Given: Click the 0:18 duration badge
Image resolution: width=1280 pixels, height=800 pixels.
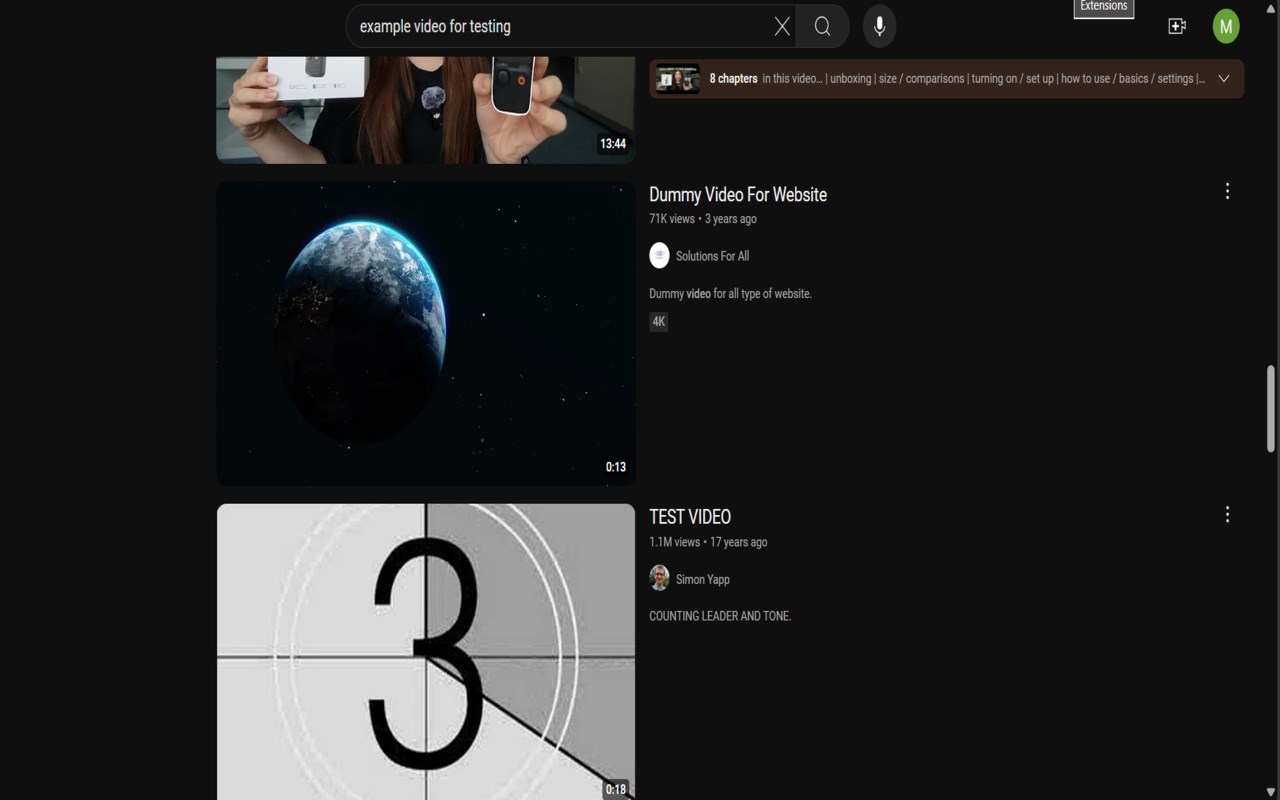Looking at the screenshot, I should 616,790.
